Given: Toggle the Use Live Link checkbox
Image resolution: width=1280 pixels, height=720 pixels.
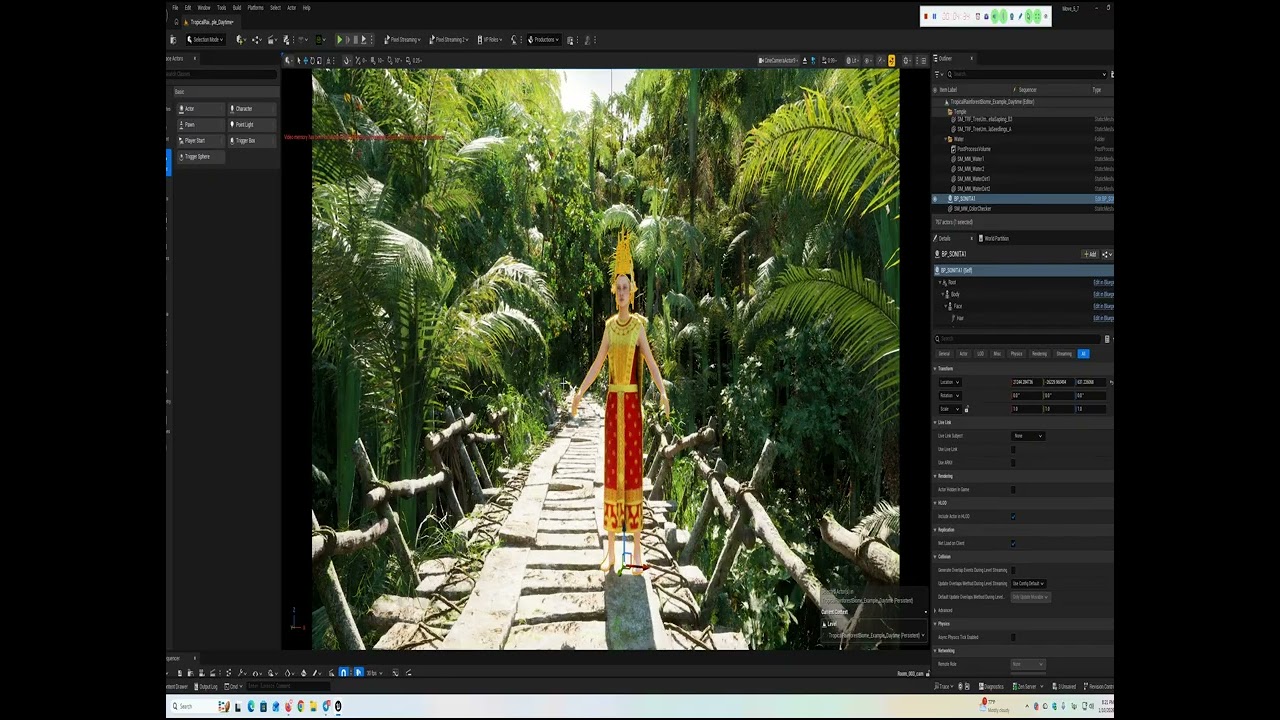Looking at the screenshot, I should point(1013,449).
